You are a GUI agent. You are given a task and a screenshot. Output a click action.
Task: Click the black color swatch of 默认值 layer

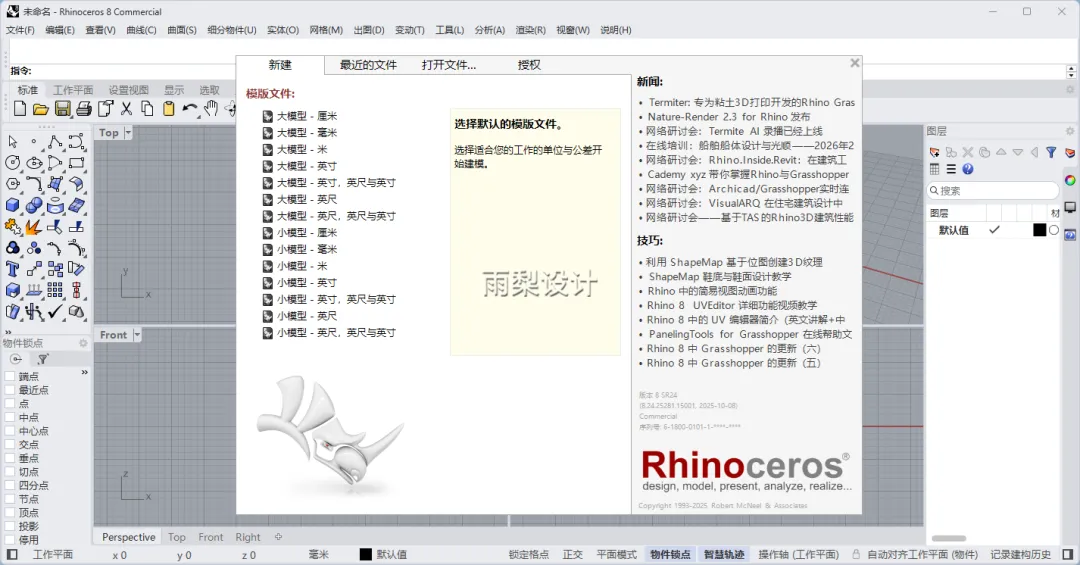click(x=1039, y=230)
